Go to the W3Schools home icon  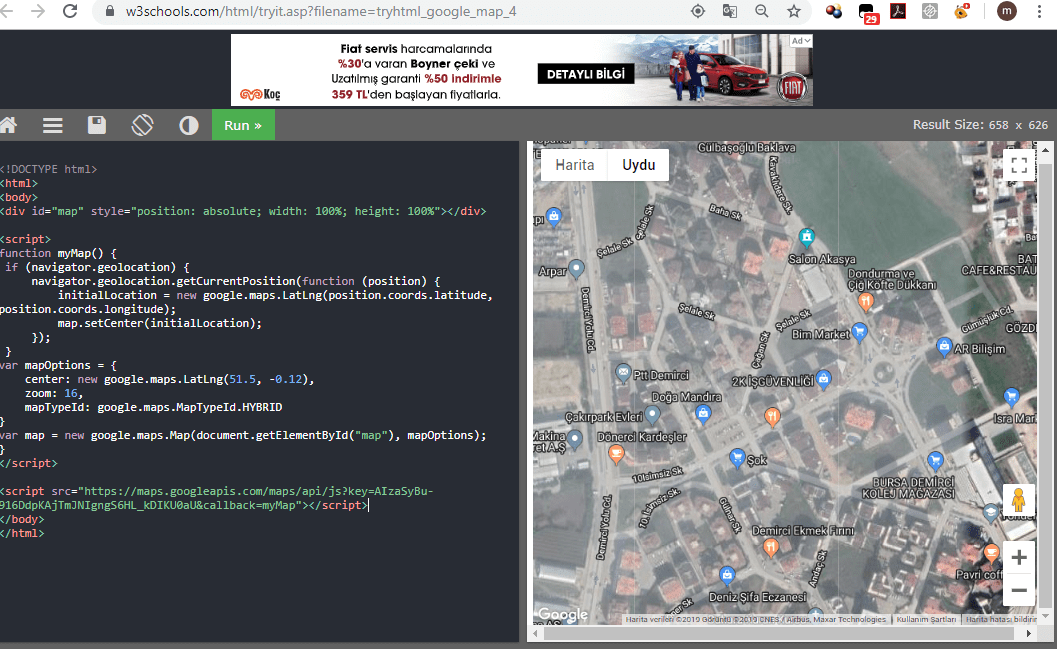8,125
